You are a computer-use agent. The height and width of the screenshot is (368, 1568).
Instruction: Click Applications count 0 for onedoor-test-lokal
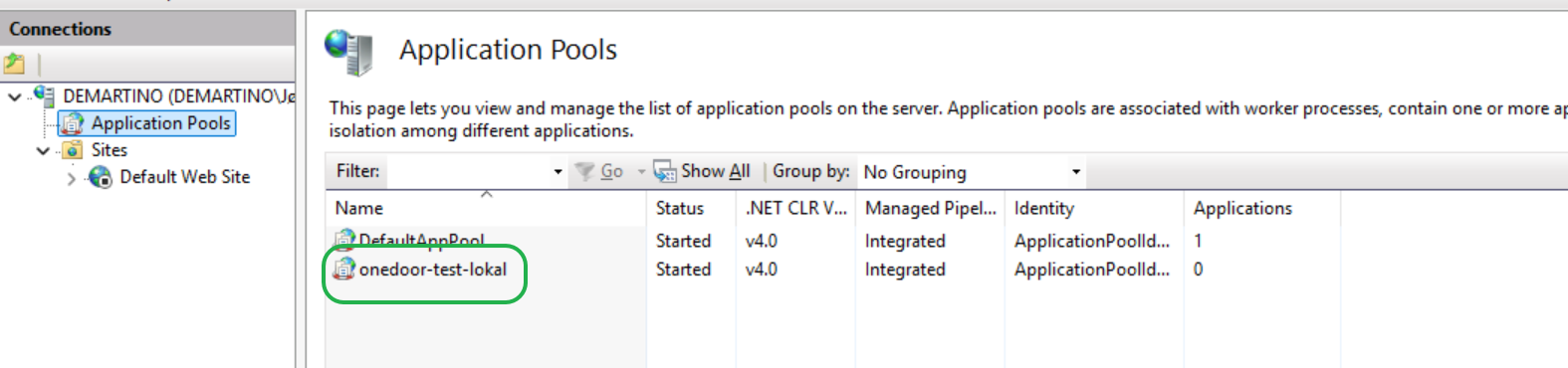(x=1198, y=270)
